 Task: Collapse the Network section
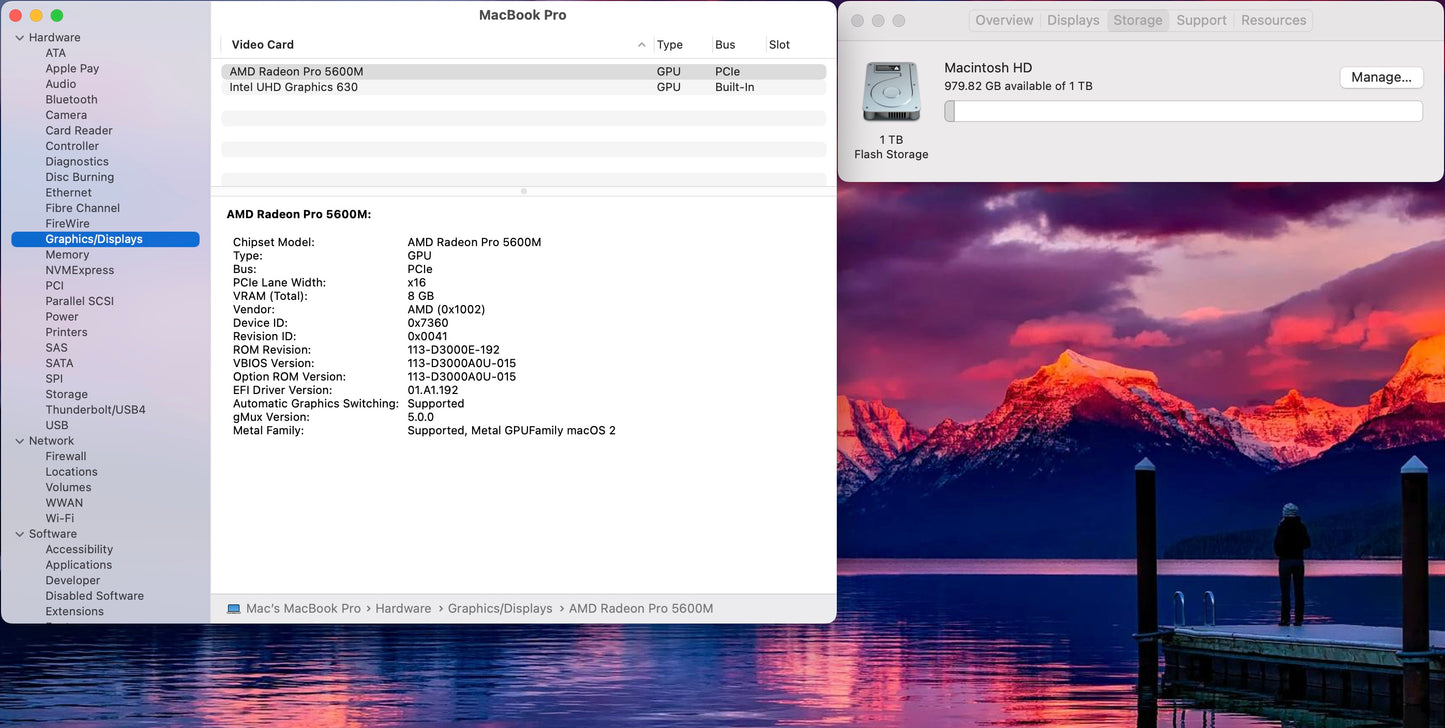pos(19,440)
